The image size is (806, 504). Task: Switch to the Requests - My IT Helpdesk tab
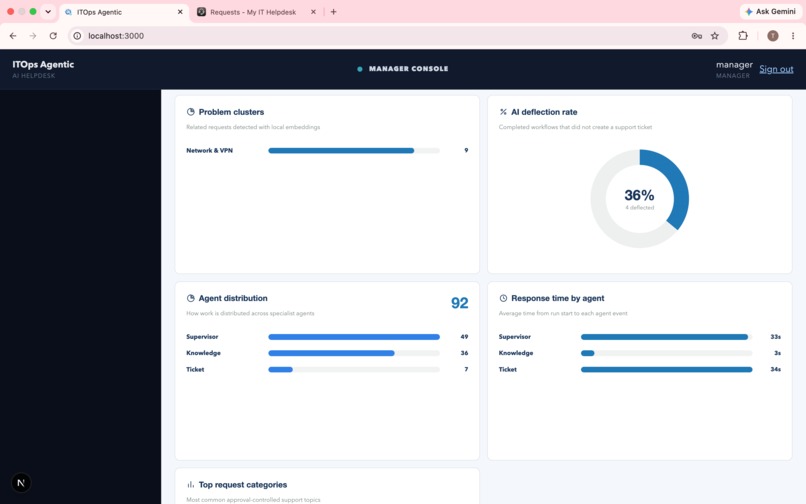pos(253,12)
